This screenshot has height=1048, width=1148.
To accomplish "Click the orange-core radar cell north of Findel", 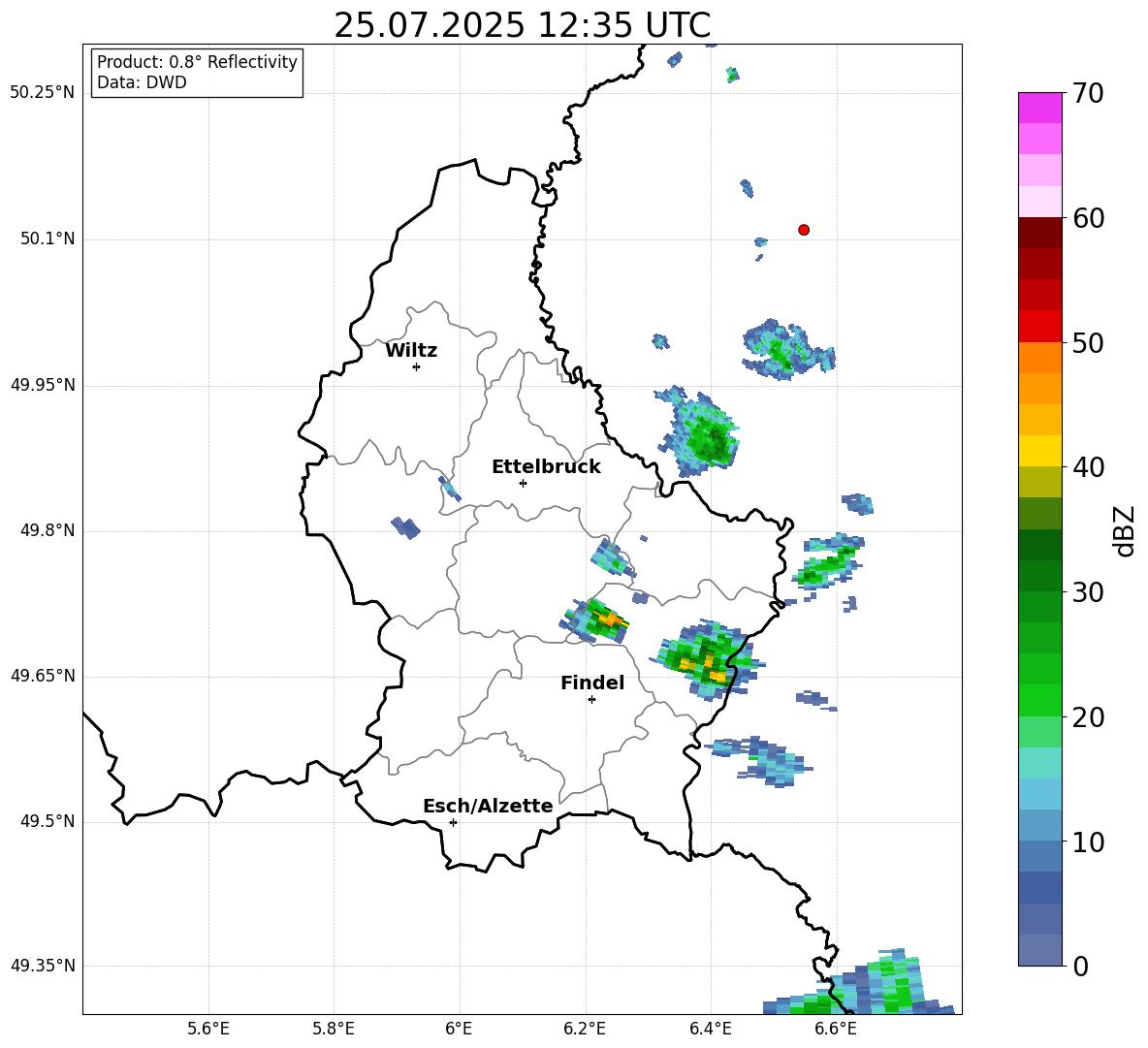I will coord(596,620).
